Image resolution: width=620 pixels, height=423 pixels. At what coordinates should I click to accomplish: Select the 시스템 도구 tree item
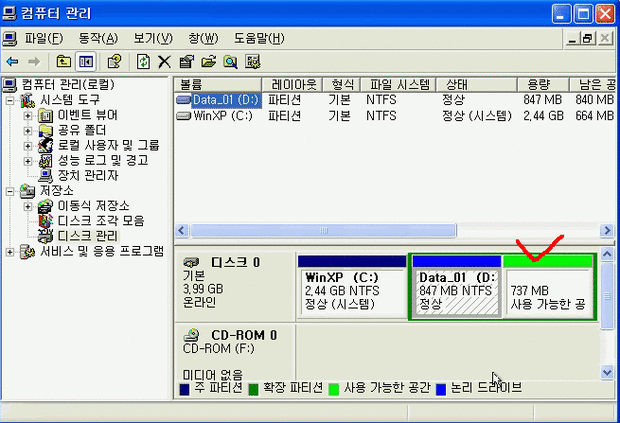point(70,100)
